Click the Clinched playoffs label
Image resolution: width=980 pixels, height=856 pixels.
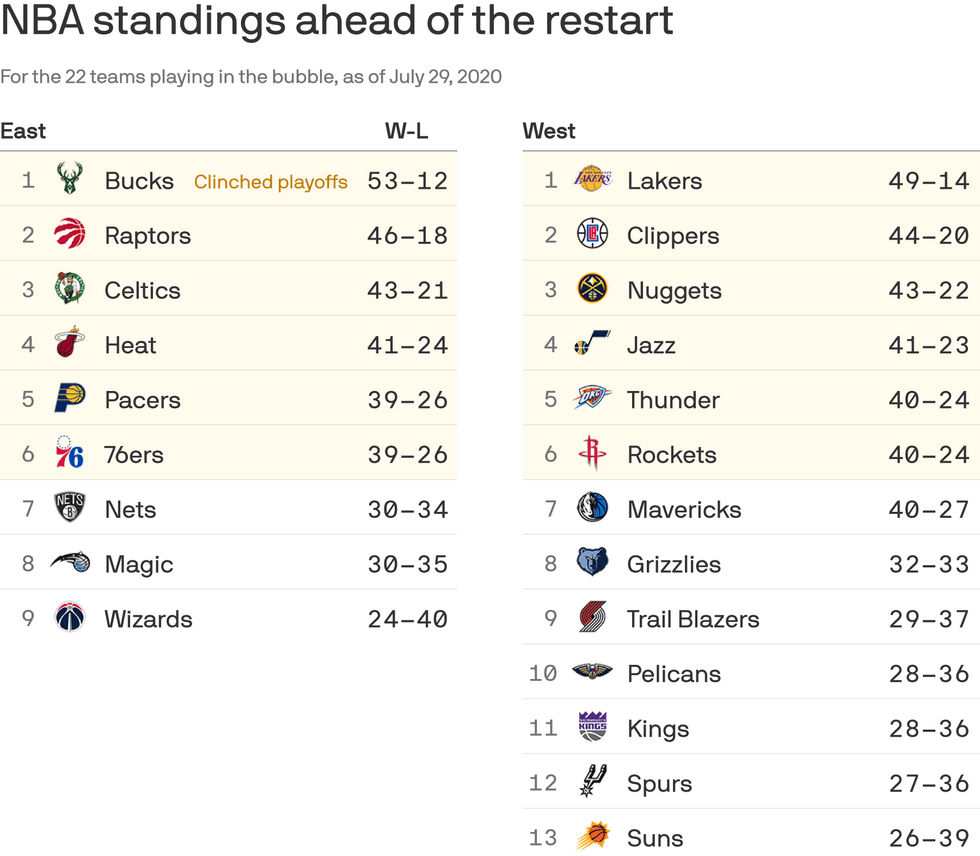(x=271, y=182)
